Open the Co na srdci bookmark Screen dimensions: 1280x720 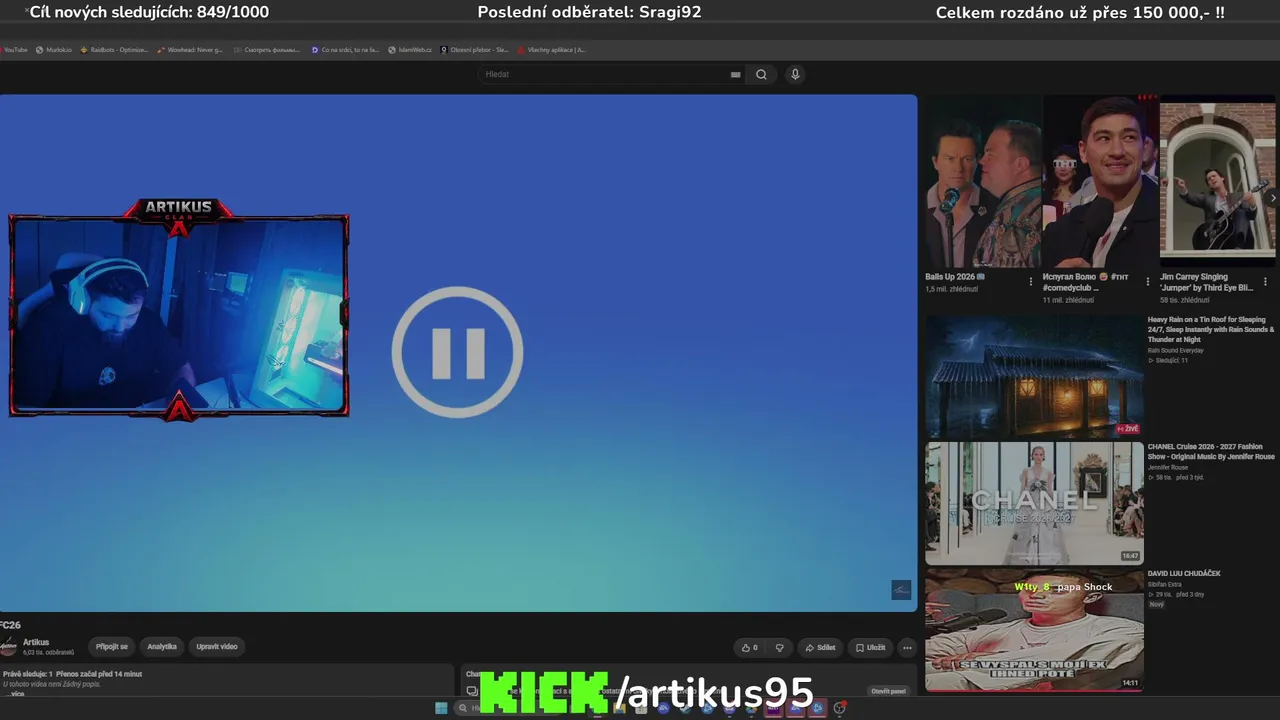click(345, 50)
